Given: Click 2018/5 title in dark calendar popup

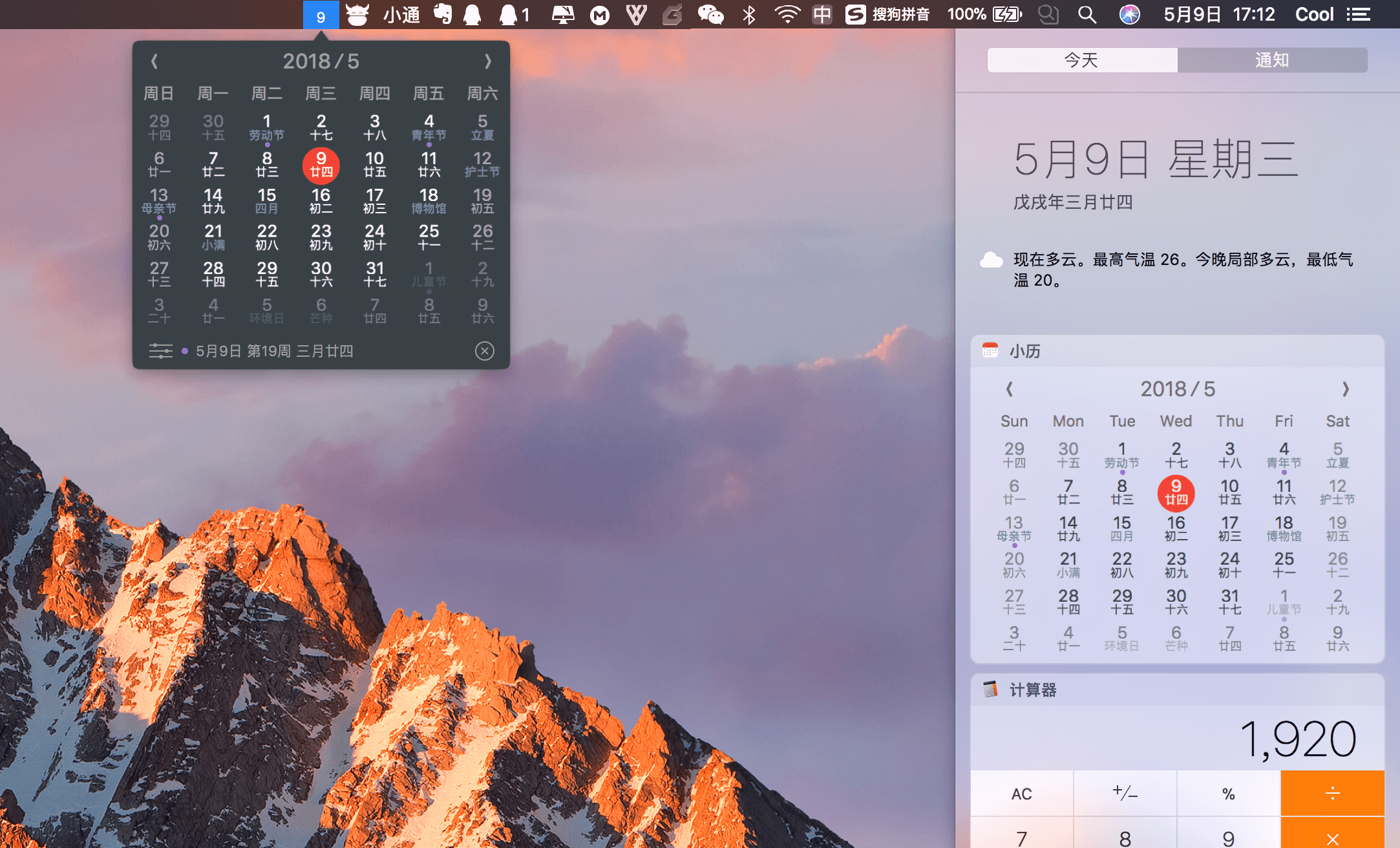Looking at the screenshot, I should click(321, 61).
